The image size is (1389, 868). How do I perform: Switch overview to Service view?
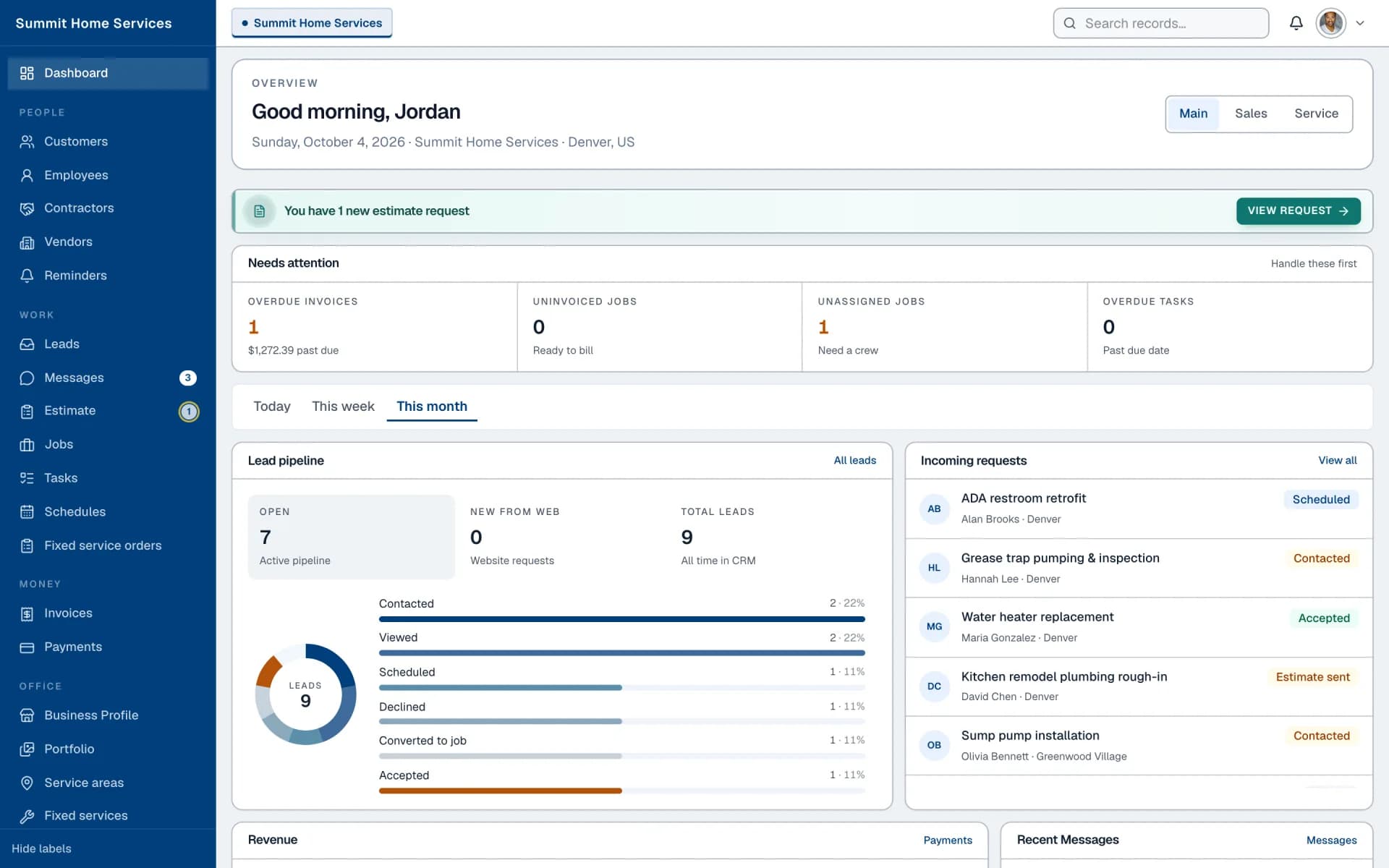(1316, 114)
